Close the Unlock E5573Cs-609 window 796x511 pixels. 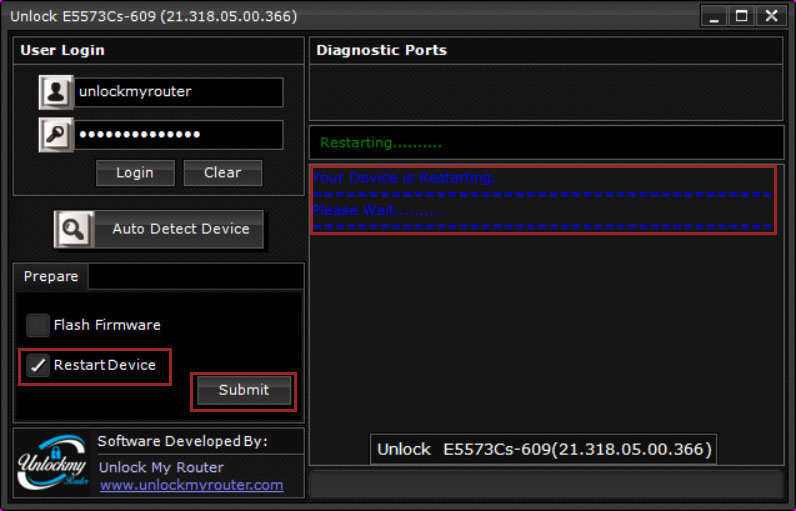pos(771,16)
